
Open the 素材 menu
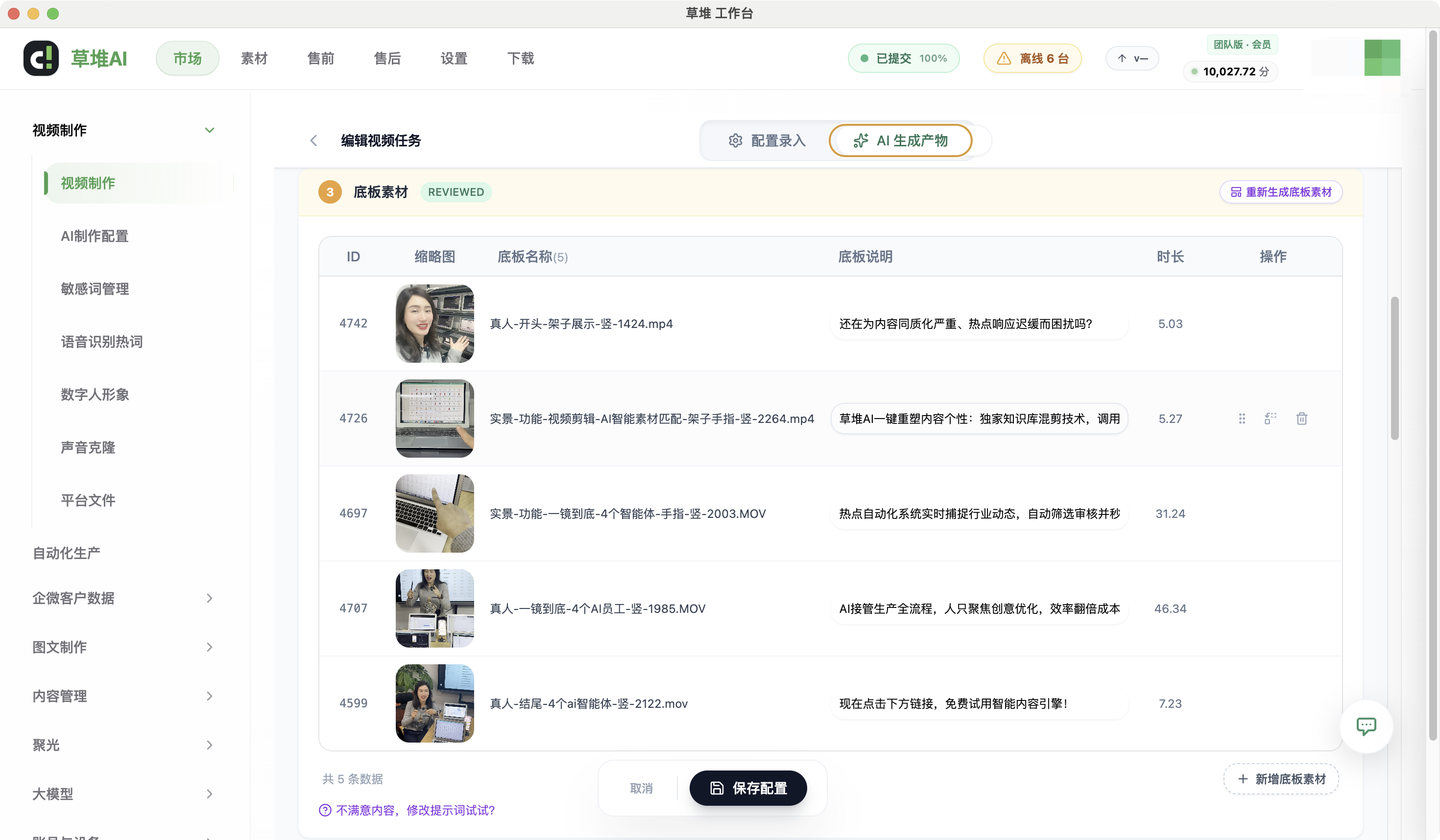254,58
